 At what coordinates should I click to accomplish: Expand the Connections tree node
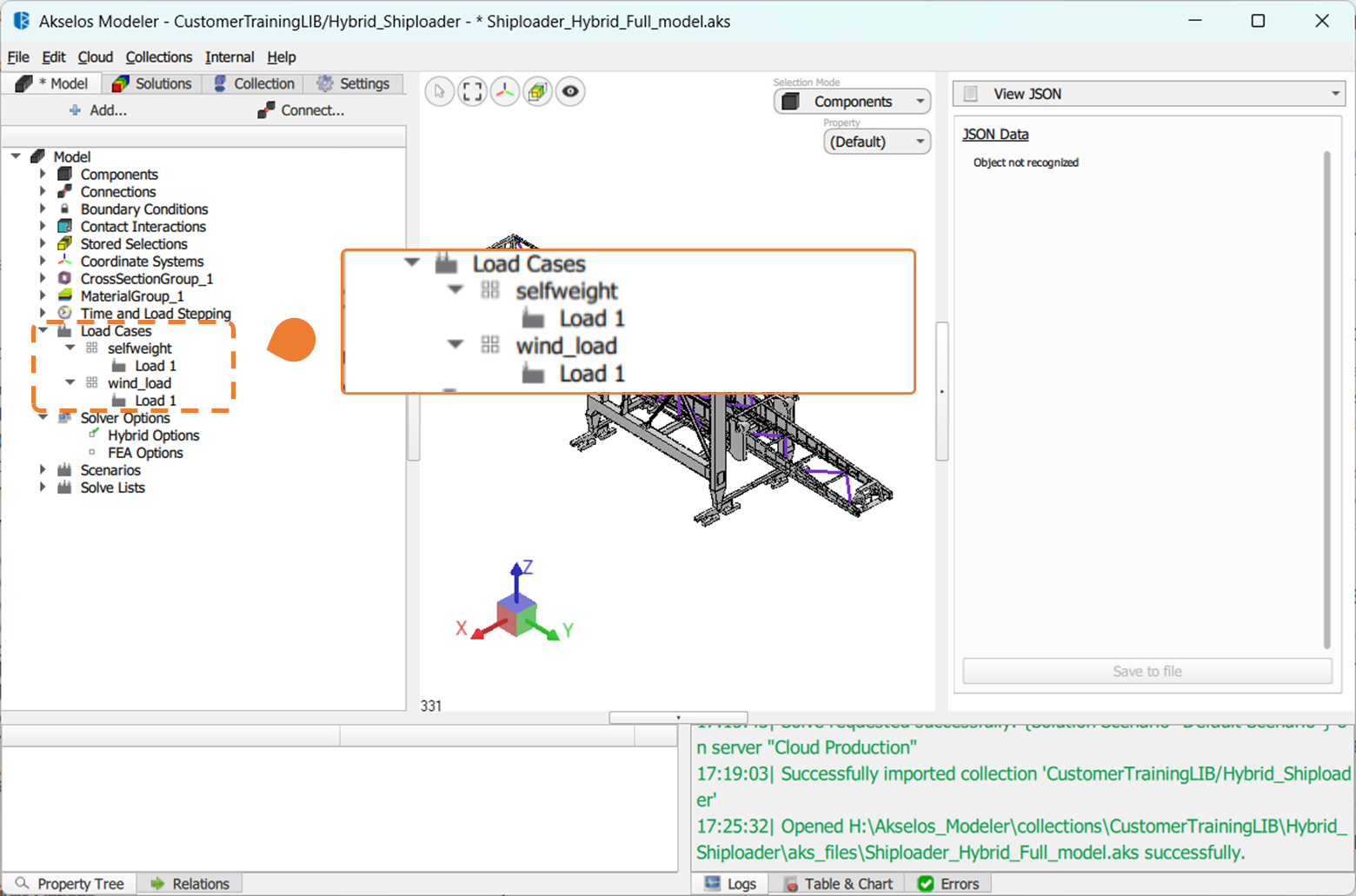[x=43, y=191]
